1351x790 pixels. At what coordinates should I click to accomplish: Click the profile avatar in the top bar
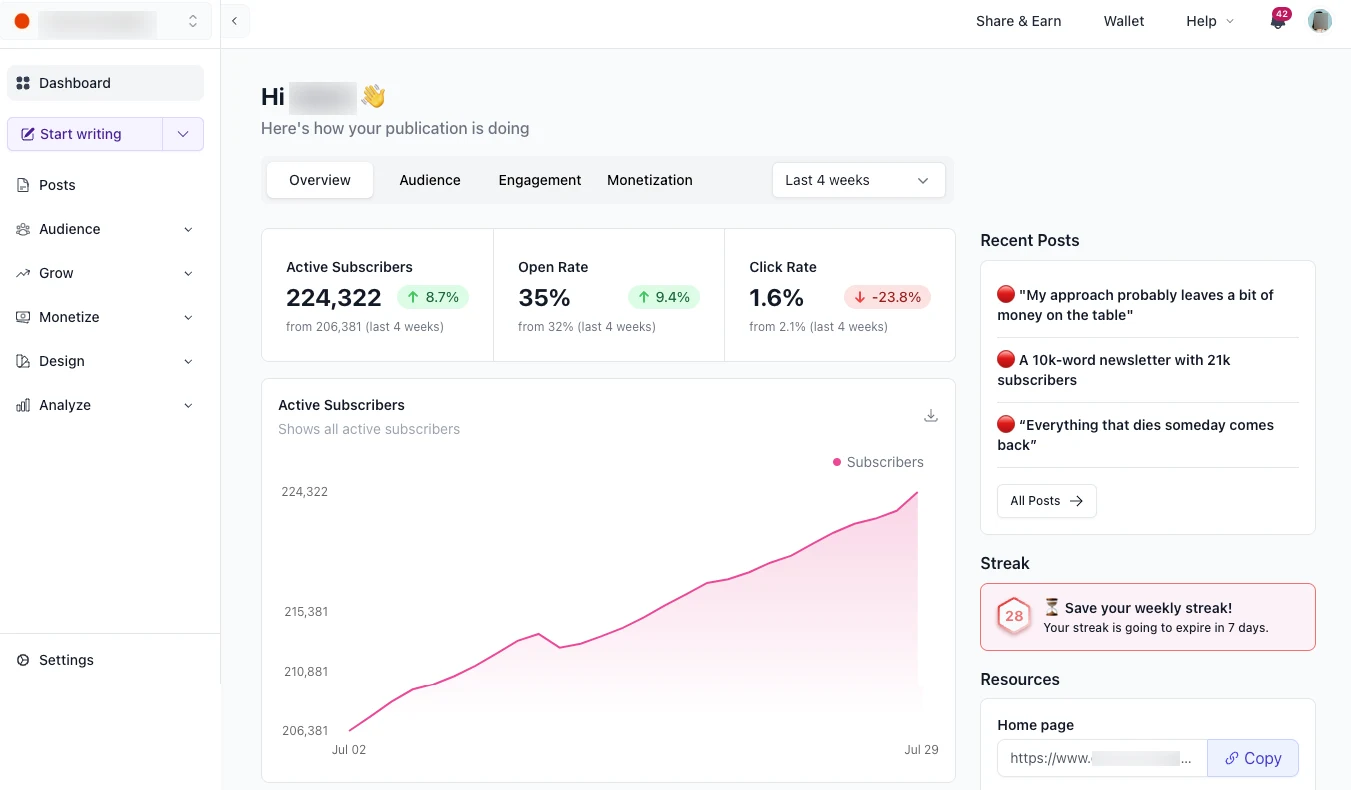point(1320,20)
